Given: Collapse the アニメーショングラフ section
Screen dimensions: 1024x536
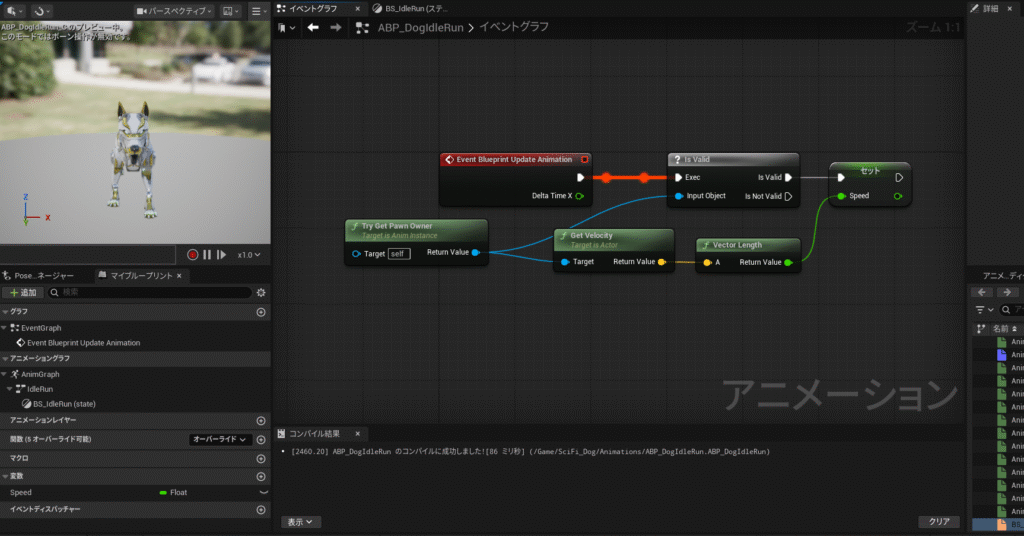Looking at the screenshot, I should [5, 358].
